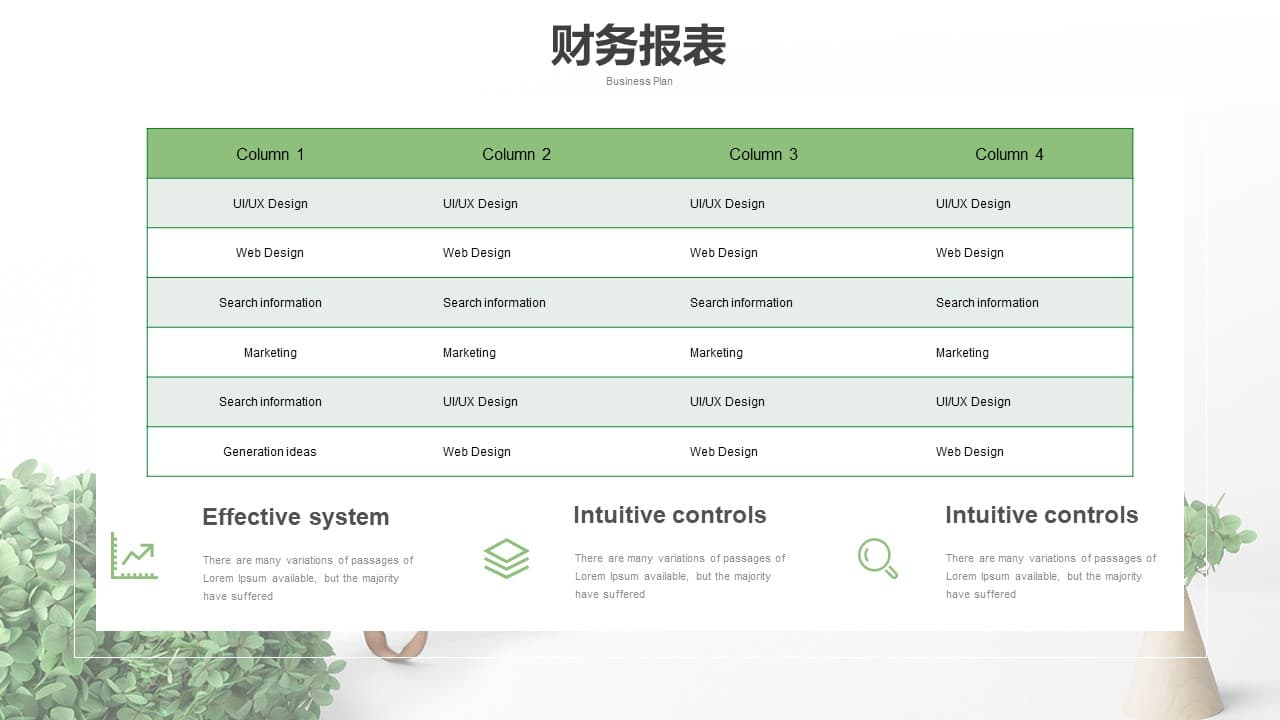Select Intuitive controls heading beside layers icon
The height and width of the screenshot is (720, 1280).
[670, 515]
